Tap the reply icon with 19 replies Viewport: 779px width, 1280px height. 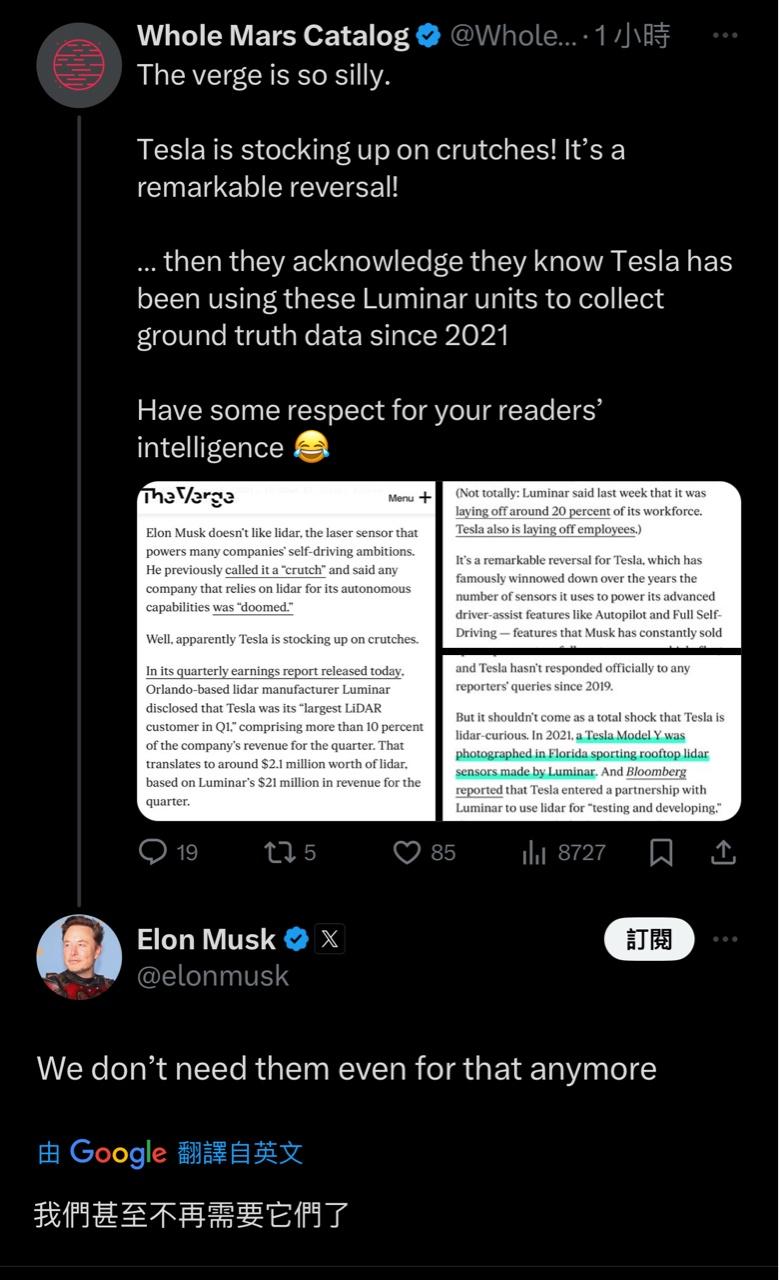point(152,852)
